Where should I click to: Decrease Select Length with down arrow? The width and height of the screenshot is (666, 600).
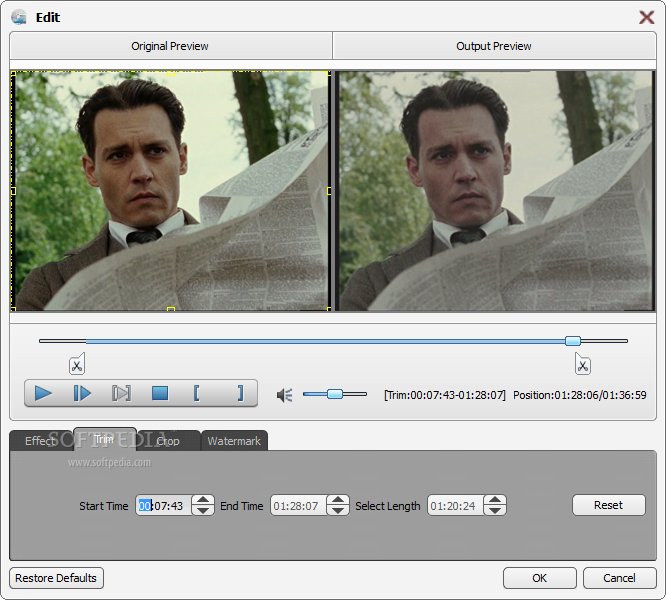495,511
